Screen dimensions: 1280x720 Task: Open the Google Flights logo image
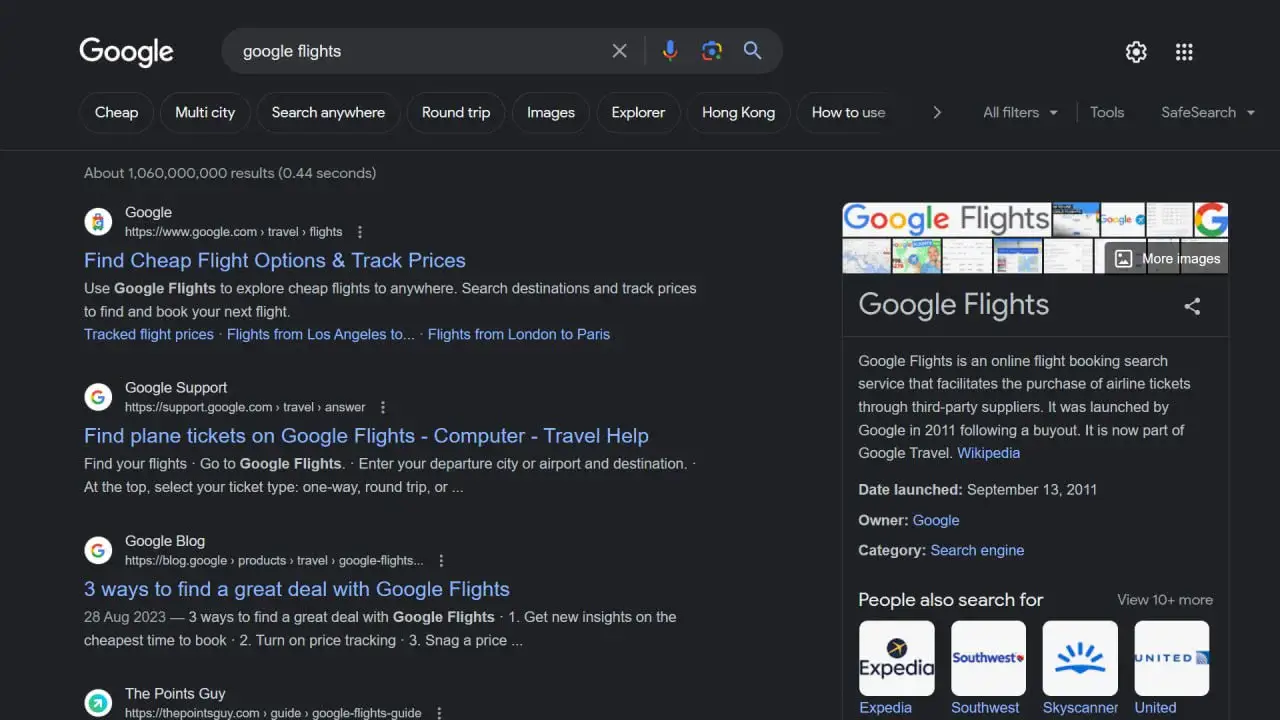(x=946, y=219)
